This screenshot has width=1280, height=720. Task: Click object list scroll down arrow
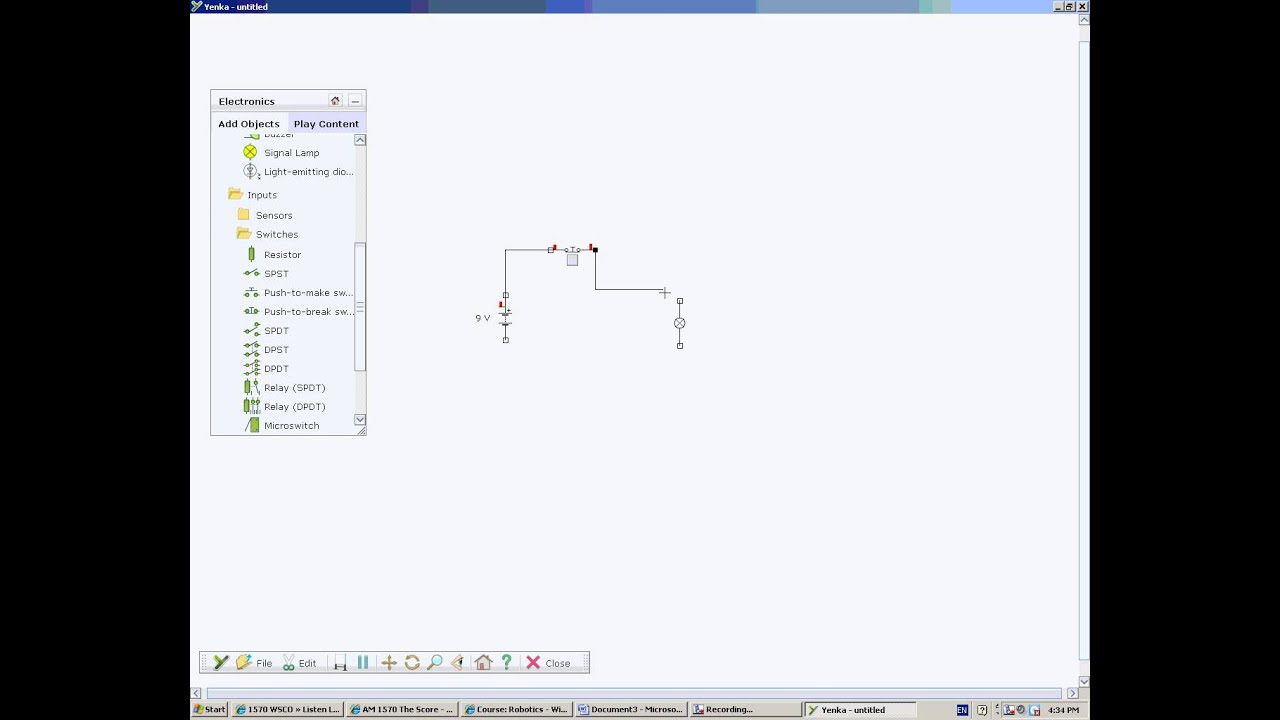[x=360, y=420]
